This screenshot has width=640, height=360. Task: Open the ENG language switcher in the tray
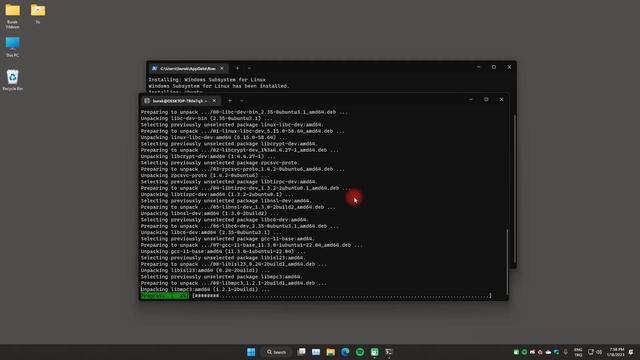pos(578,352)
